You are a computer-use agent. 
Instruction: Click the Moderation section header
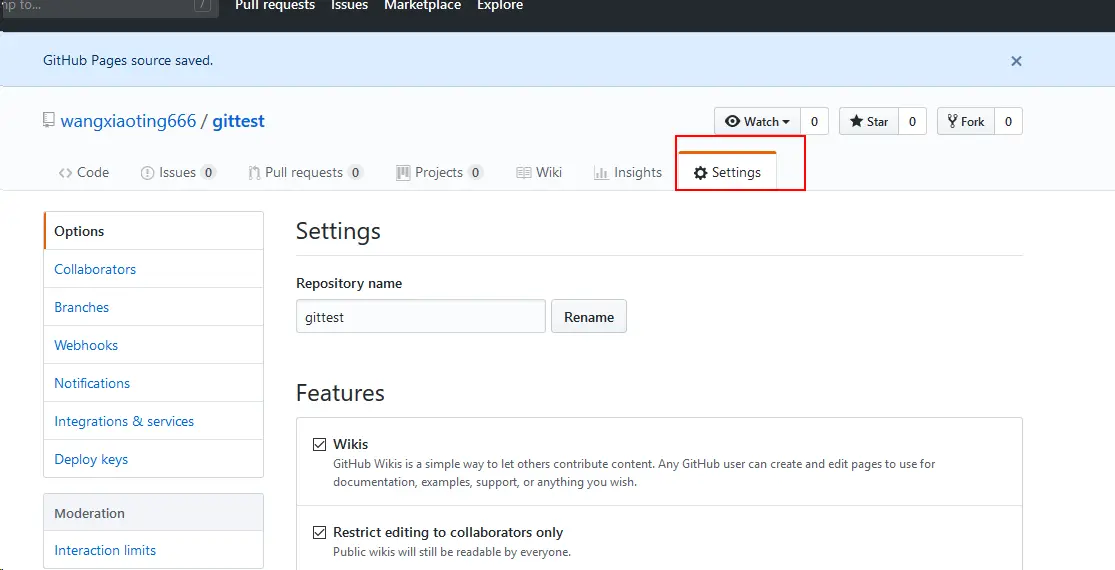click(154, 512)
